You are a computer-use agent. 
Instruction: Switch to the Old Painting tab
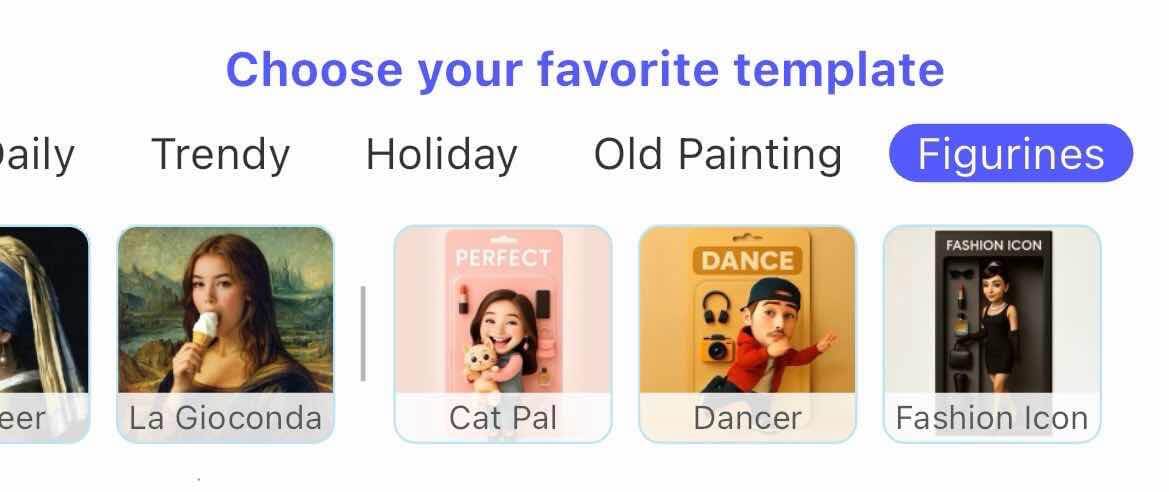[717, 155]
